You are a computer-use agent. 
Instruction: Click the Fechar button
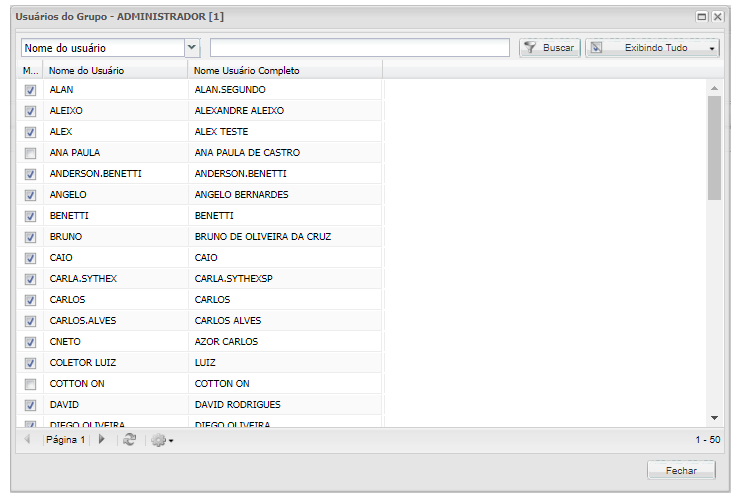681,470
